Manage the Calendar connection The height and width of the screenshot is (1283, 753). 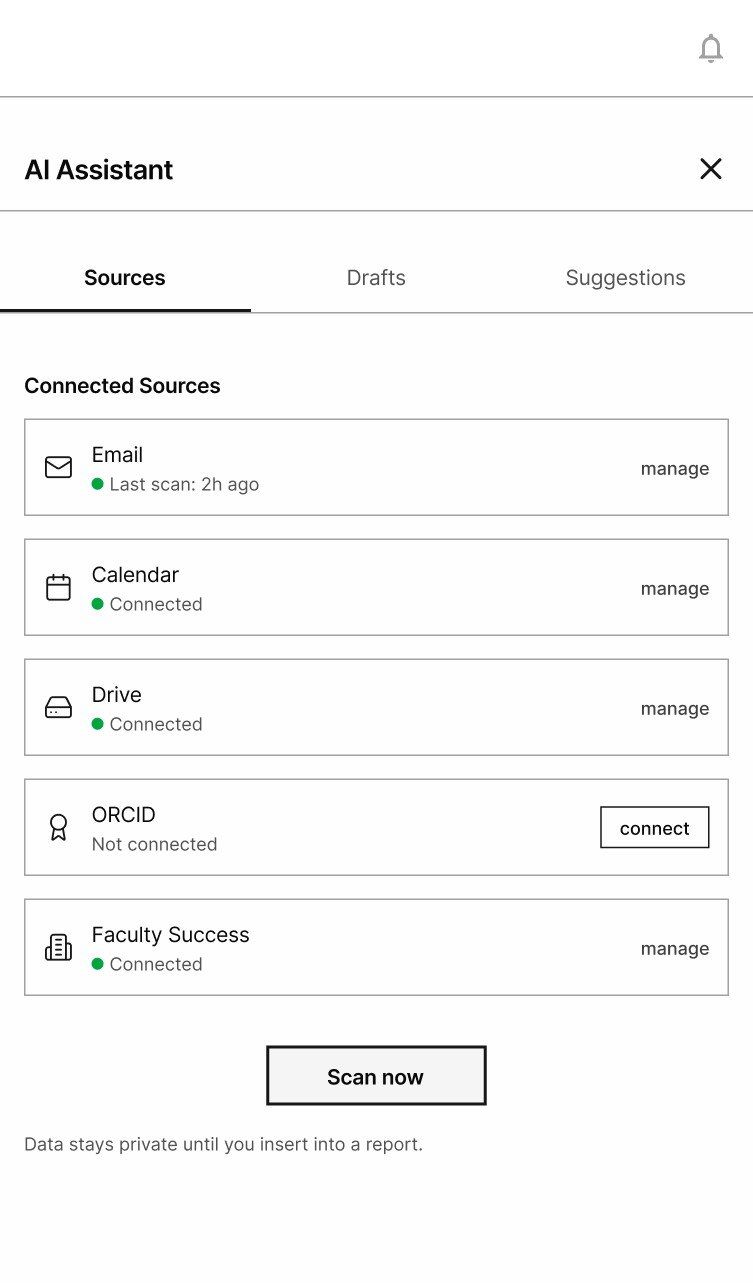click(x=675, y=589)
